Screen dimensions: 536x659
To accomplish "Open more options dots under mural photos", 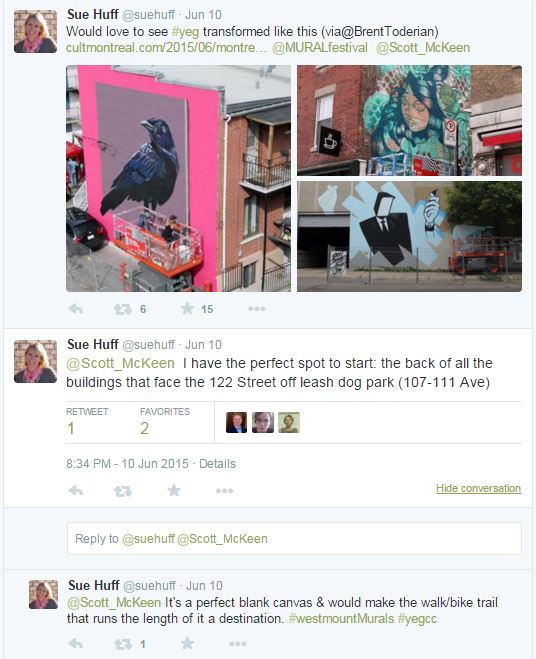I will [x=256, y=309].
